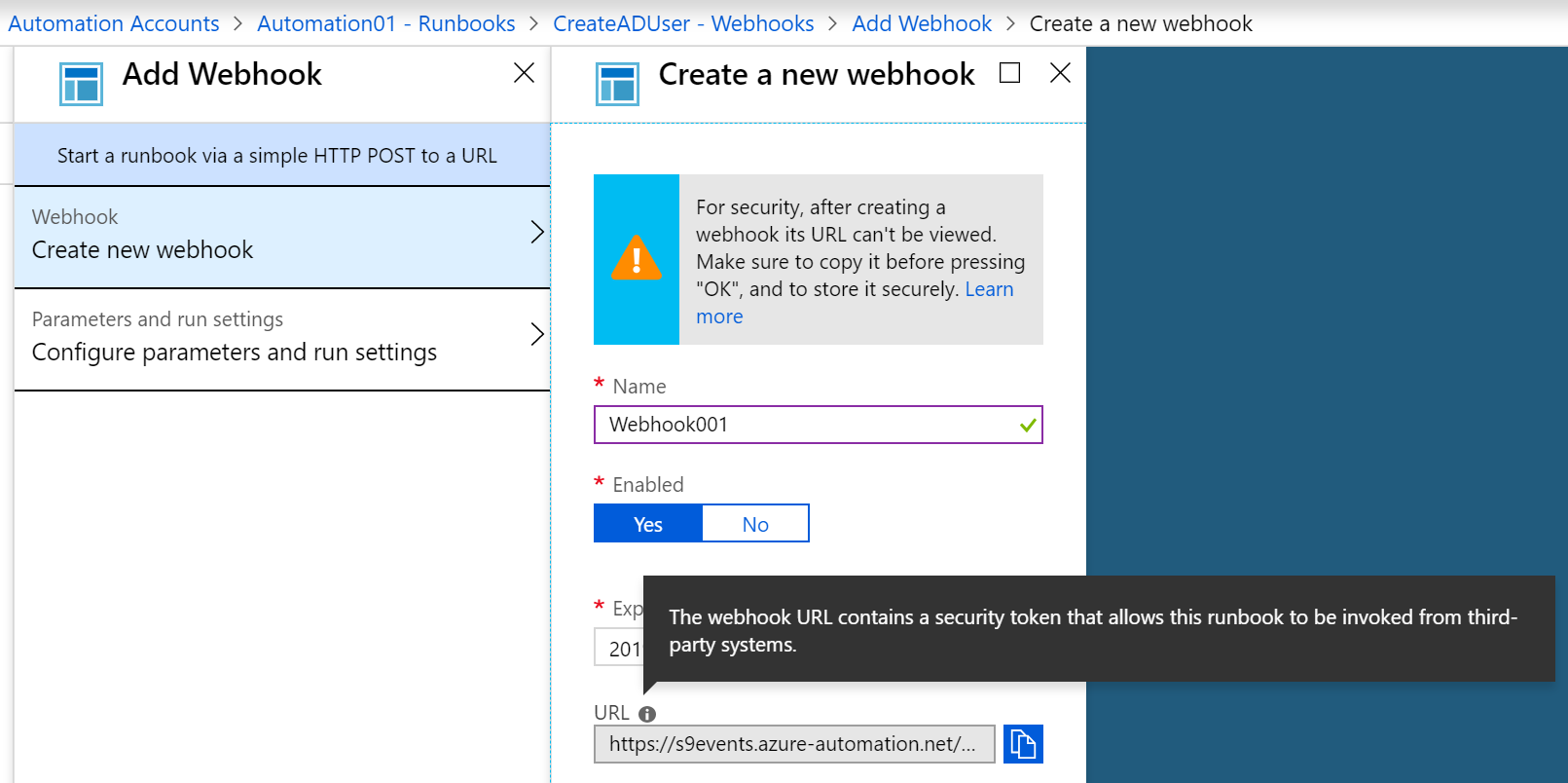Open Automation Accounts breadcrumb
Viewport: 1568px width, 783px height.
click(x=114, y=23)
